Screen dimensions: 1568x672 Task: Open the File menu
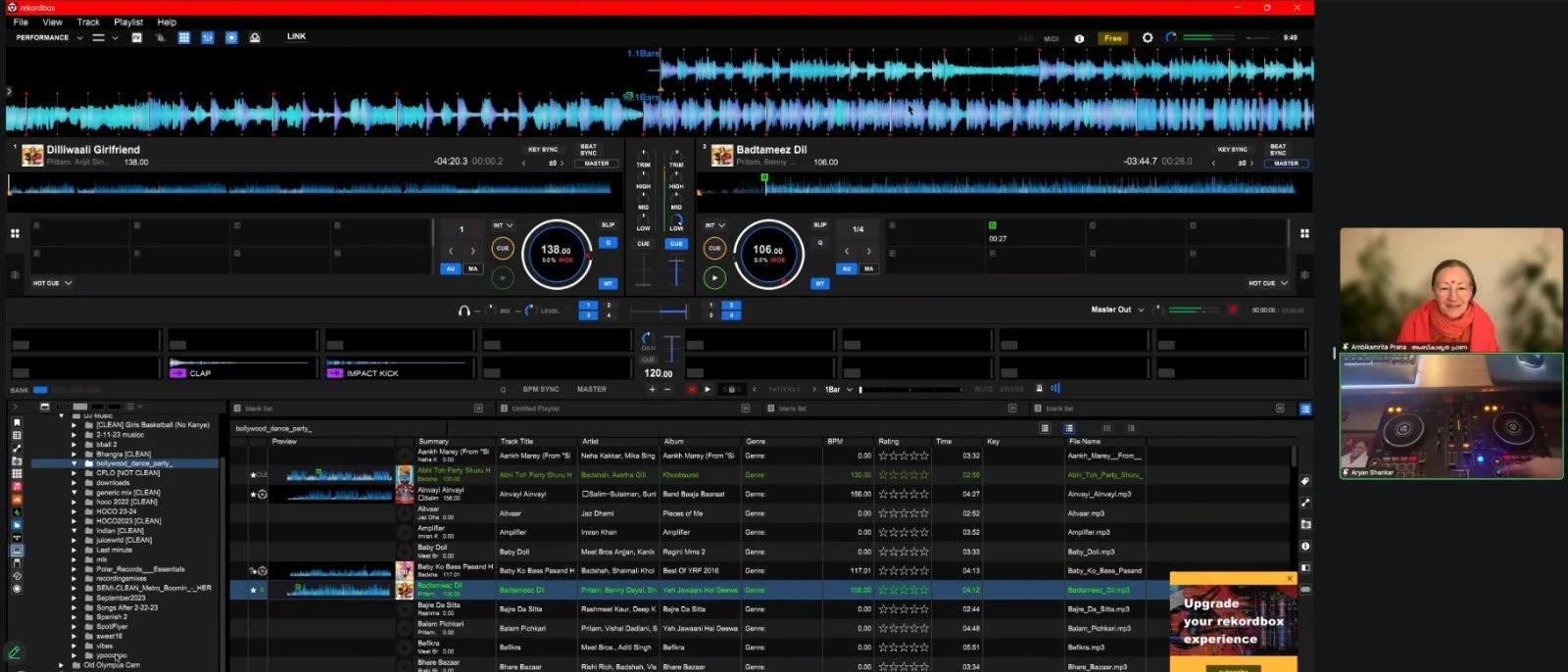[x=21, y=22]
